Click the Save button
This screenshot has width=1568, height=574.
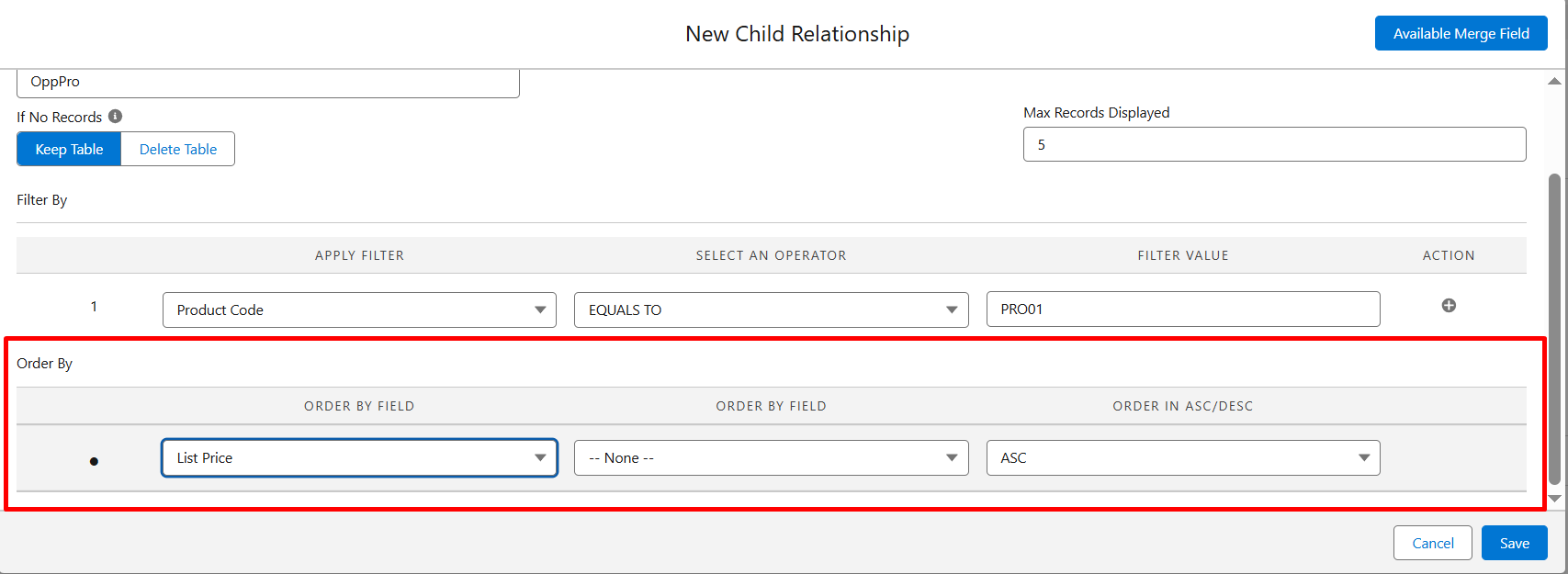tap(1514, 544)
